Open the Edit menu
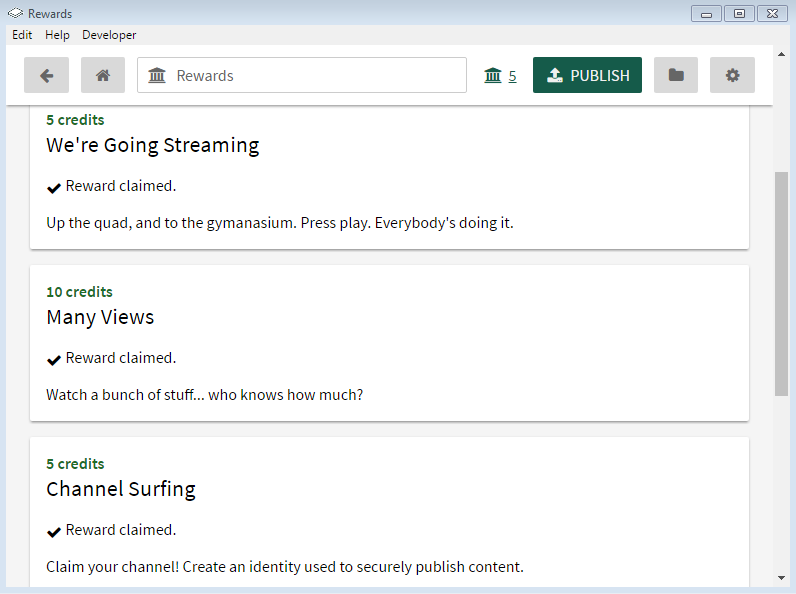The width and height of the screenshot is (796, 594). pyautogui.click(x=22, y=35)
